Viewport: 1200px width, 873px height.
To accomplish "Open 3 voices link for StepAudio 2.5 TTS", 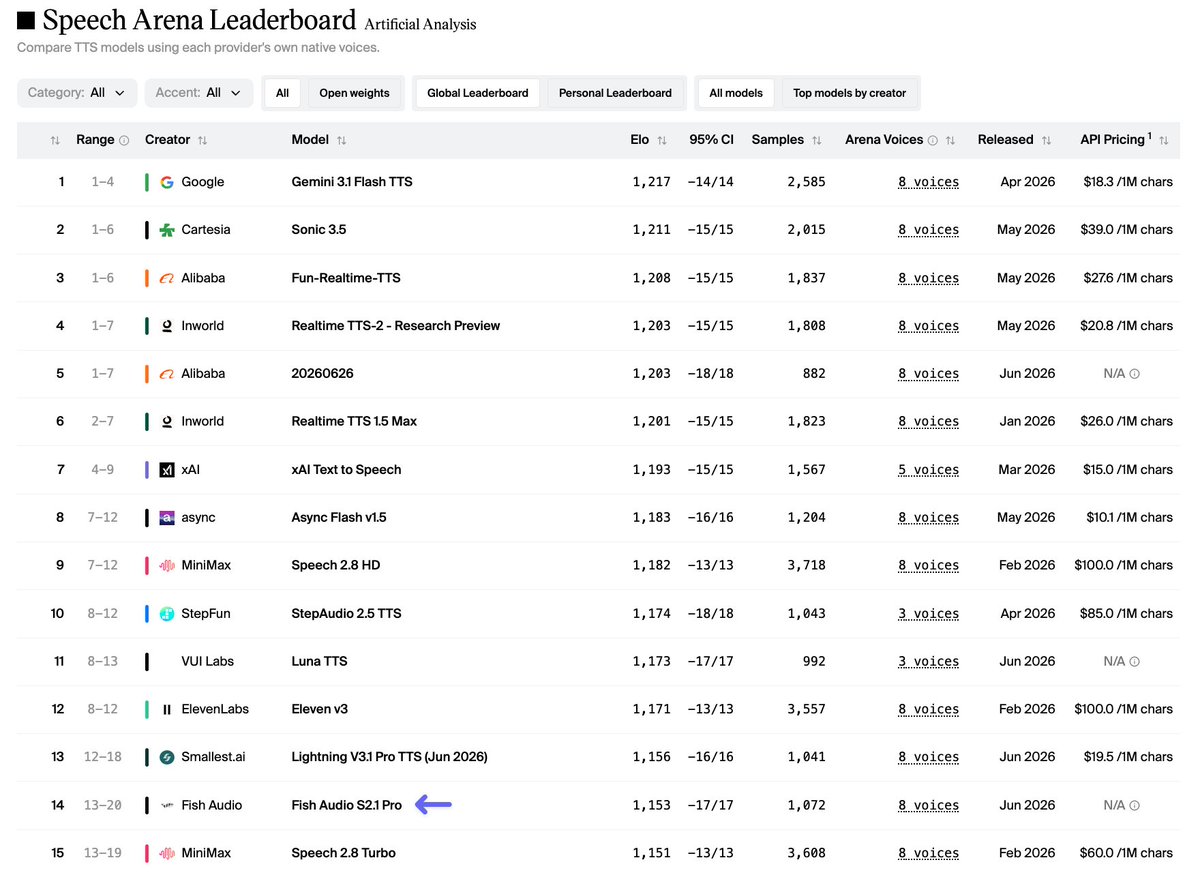I will click(x=928, y=614).
